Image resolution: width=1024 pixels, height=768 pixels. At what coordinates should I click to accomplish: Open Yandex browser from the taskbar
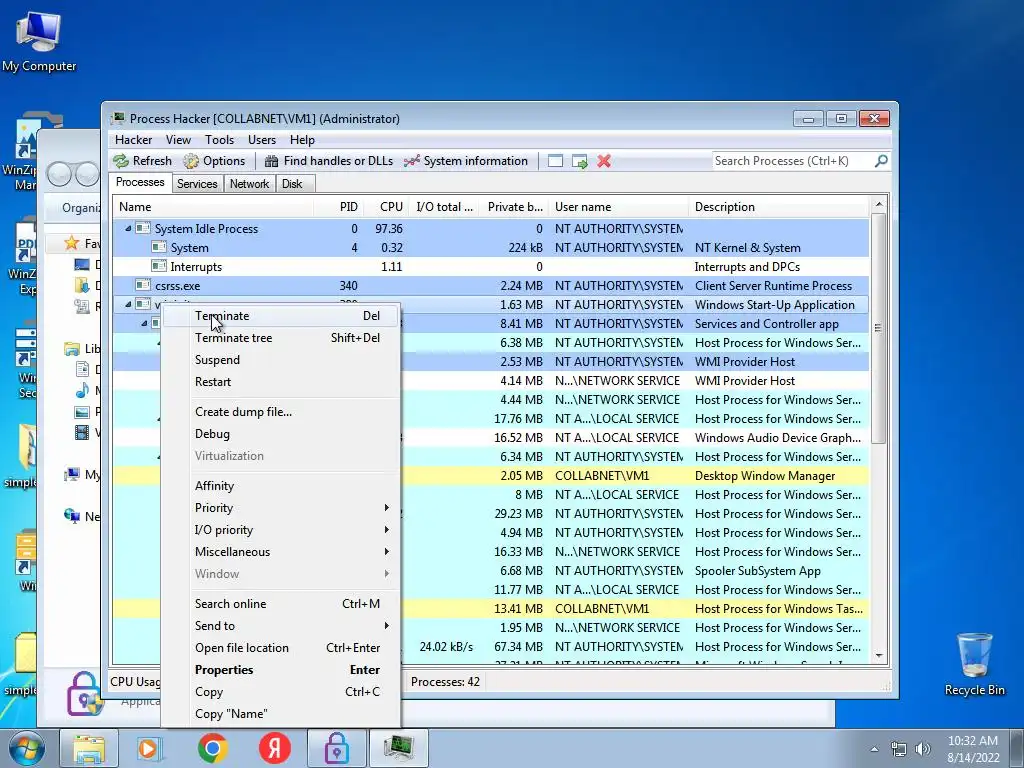coord(274,748)
